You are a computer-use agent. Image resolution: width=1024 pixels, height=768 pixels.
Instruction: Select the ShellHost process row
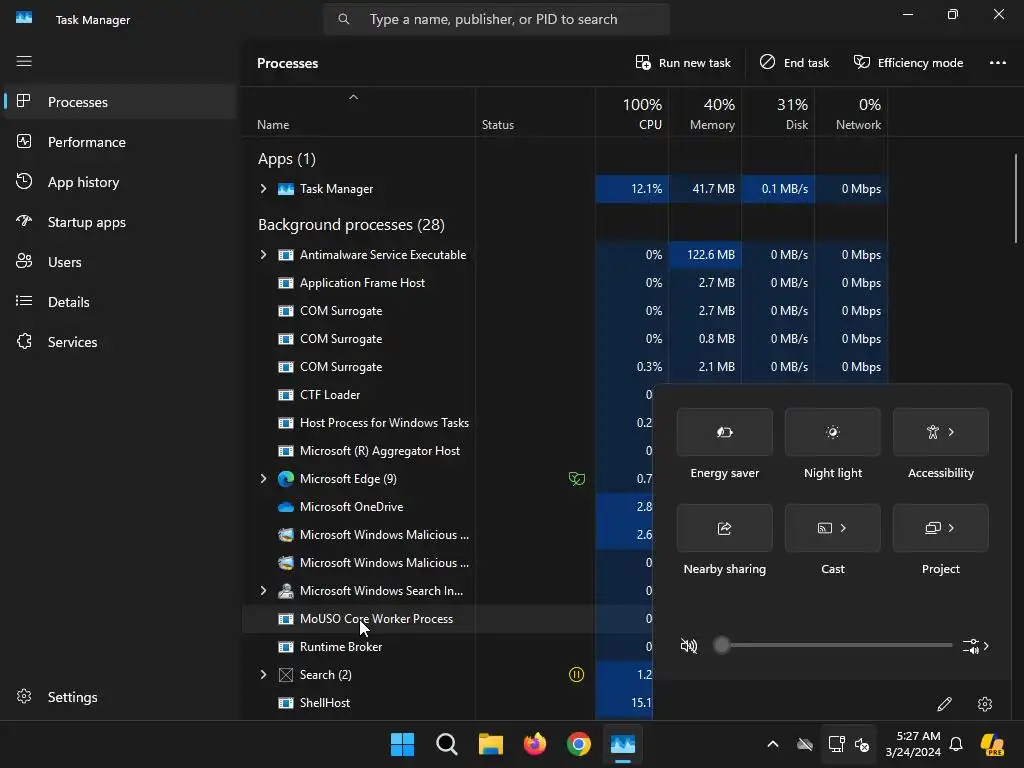point(447,703)
